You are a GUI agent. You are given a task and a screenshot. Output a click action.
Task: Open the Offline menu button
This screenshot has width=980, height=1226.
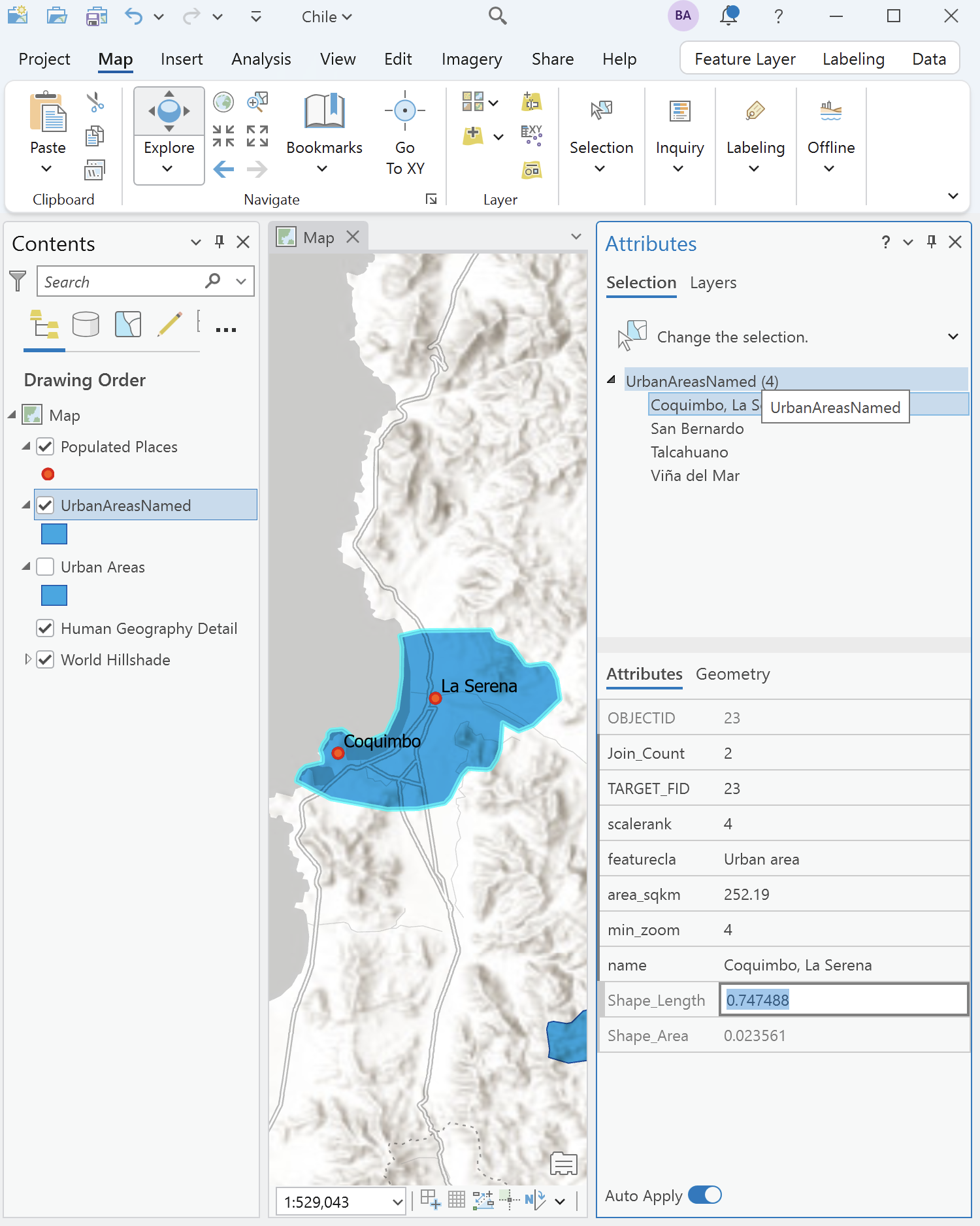coord(831,137)
